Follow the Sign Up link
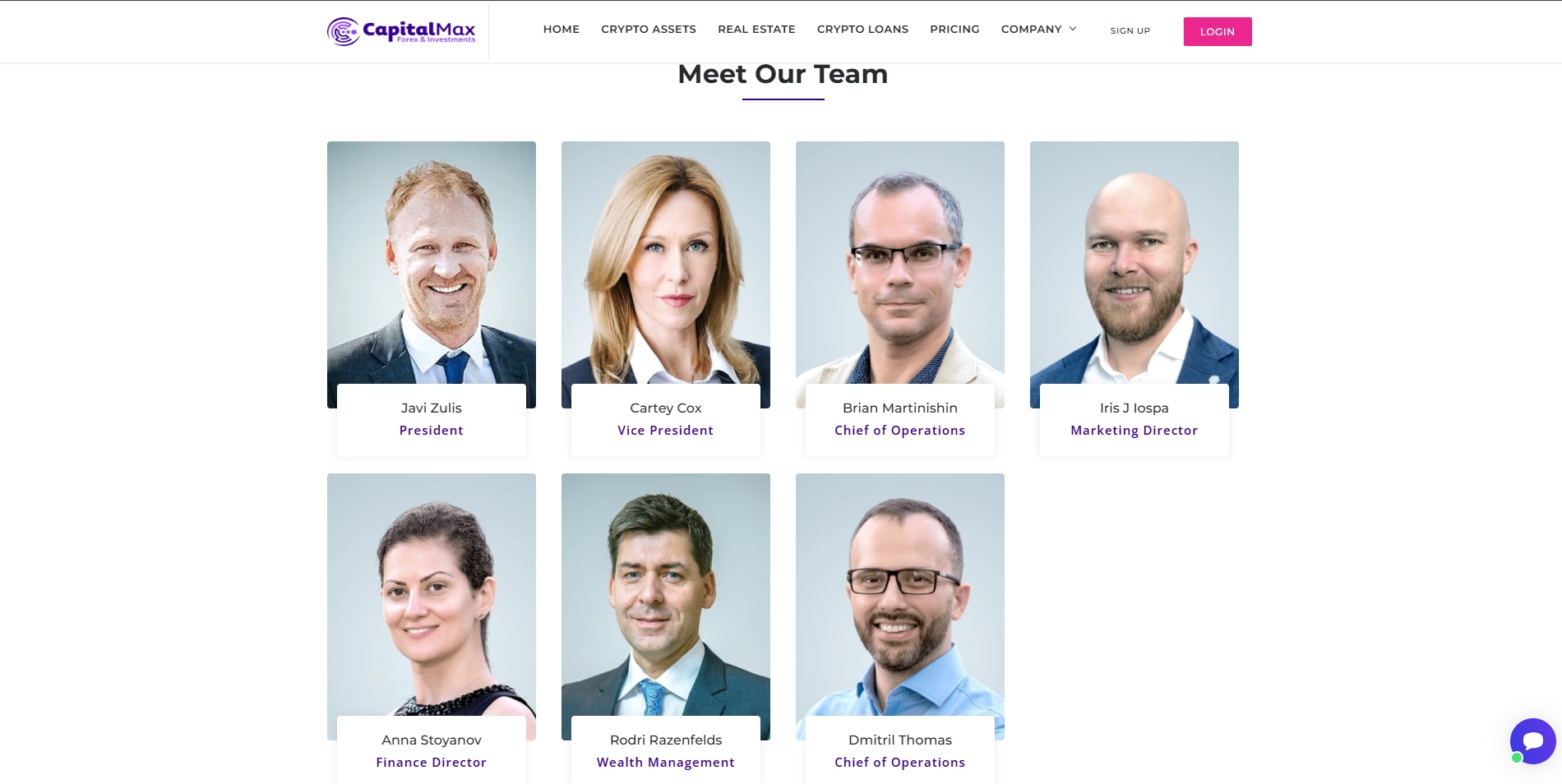1562x784 pixels. (1130, 30)
